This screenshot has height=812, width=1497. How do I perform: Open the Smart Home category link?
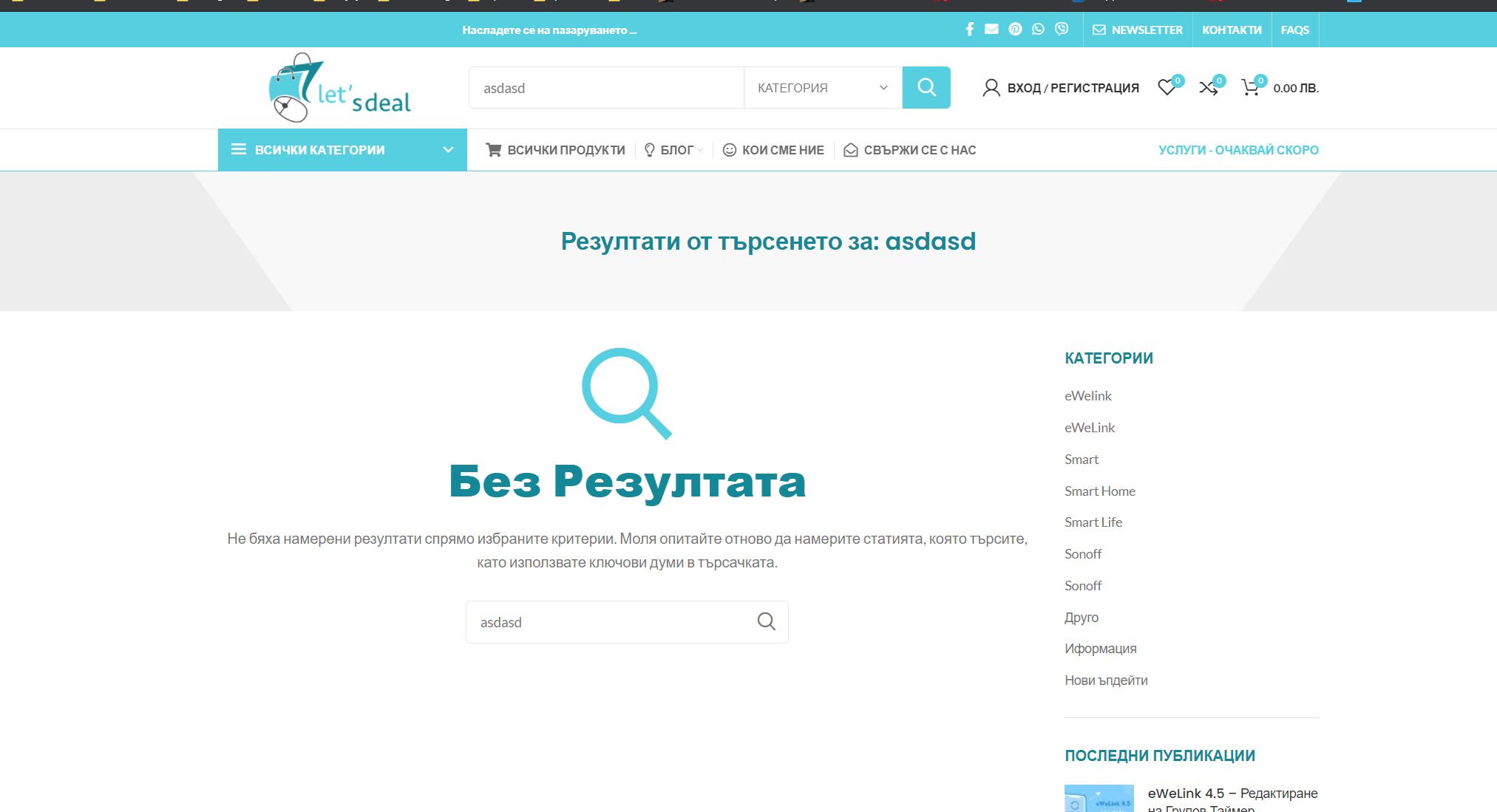click(x=1099, y=491)
